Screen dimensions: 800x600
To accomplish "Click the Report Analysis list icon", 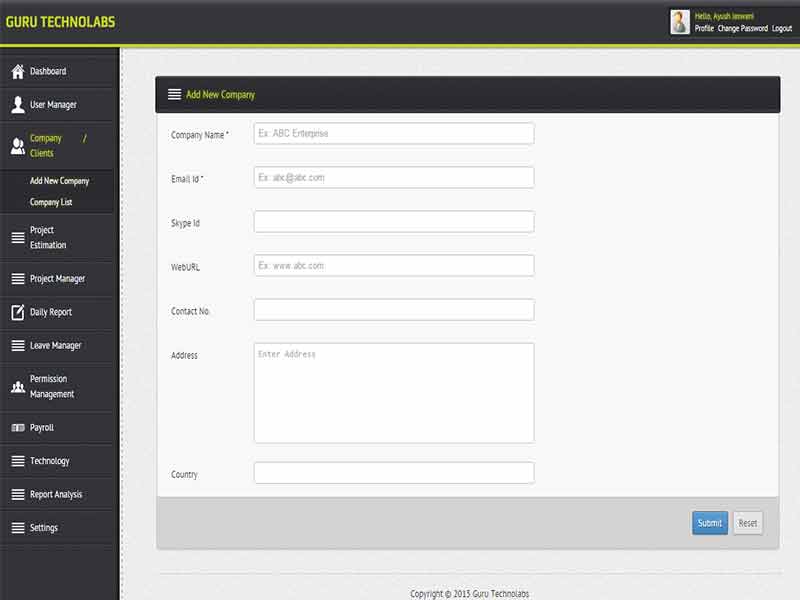I will 16,494.
